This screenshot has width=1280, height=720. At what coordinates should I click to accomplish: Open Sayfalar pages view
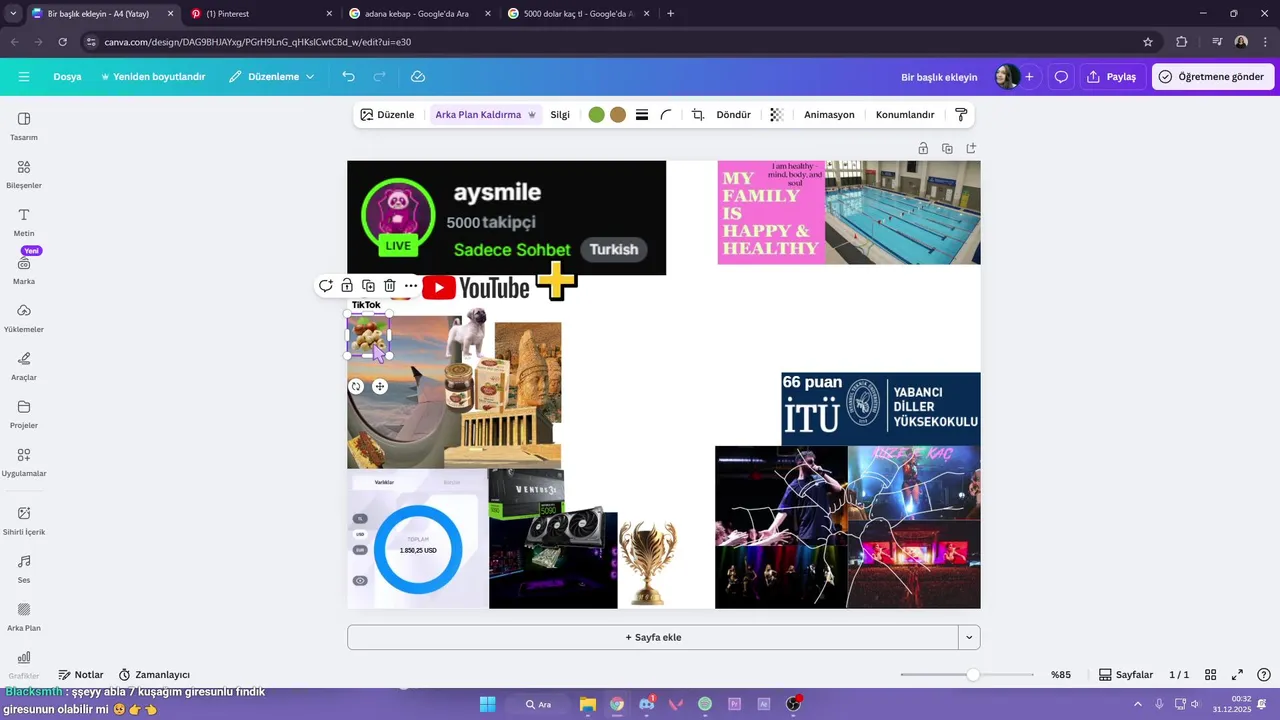[x=1126, y=675]
